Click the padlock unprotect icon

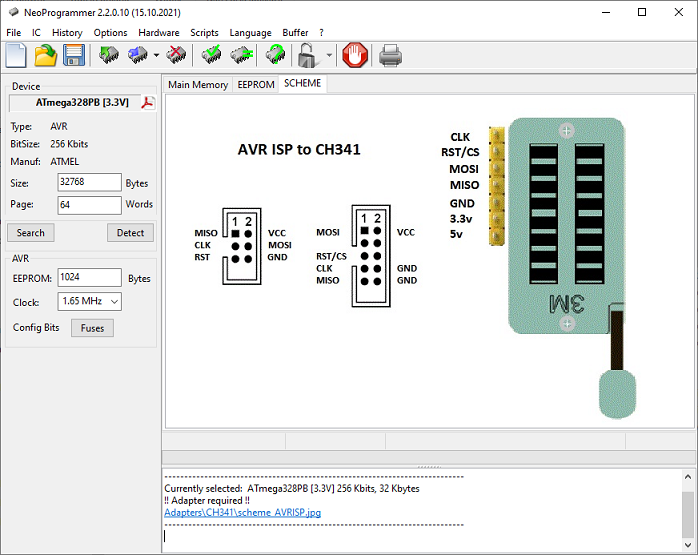[x=308, y=56]
